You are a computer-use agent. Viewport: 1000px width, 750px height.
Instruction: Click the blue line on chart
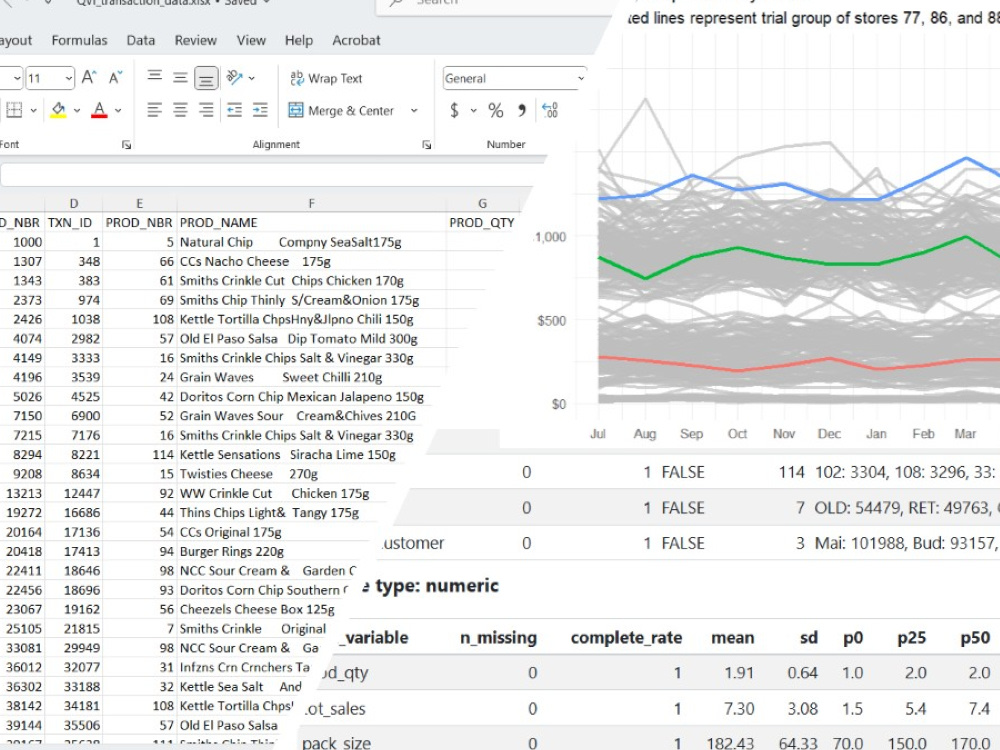click(x=784, y=185)
